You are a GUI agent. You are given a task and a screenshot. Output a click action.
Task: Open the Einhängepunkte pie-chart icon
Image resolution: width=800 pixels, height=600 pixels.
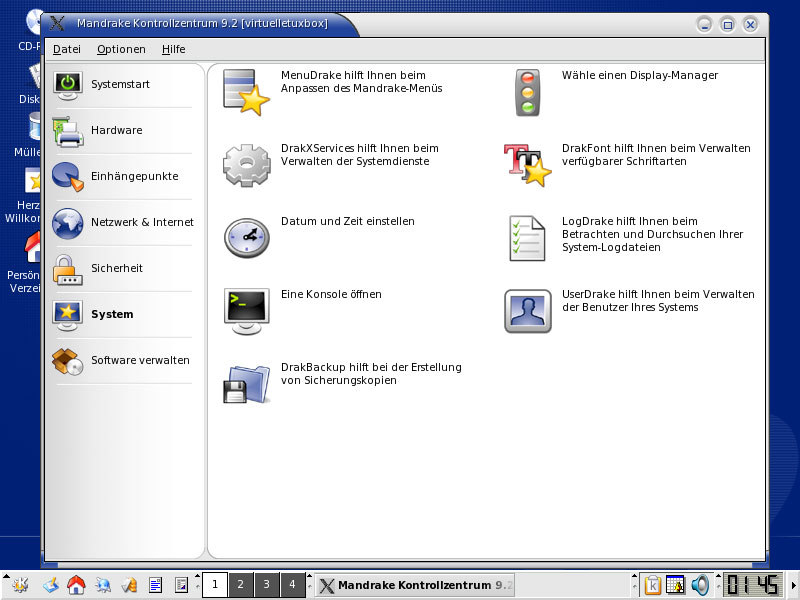[x=68, y=177]
